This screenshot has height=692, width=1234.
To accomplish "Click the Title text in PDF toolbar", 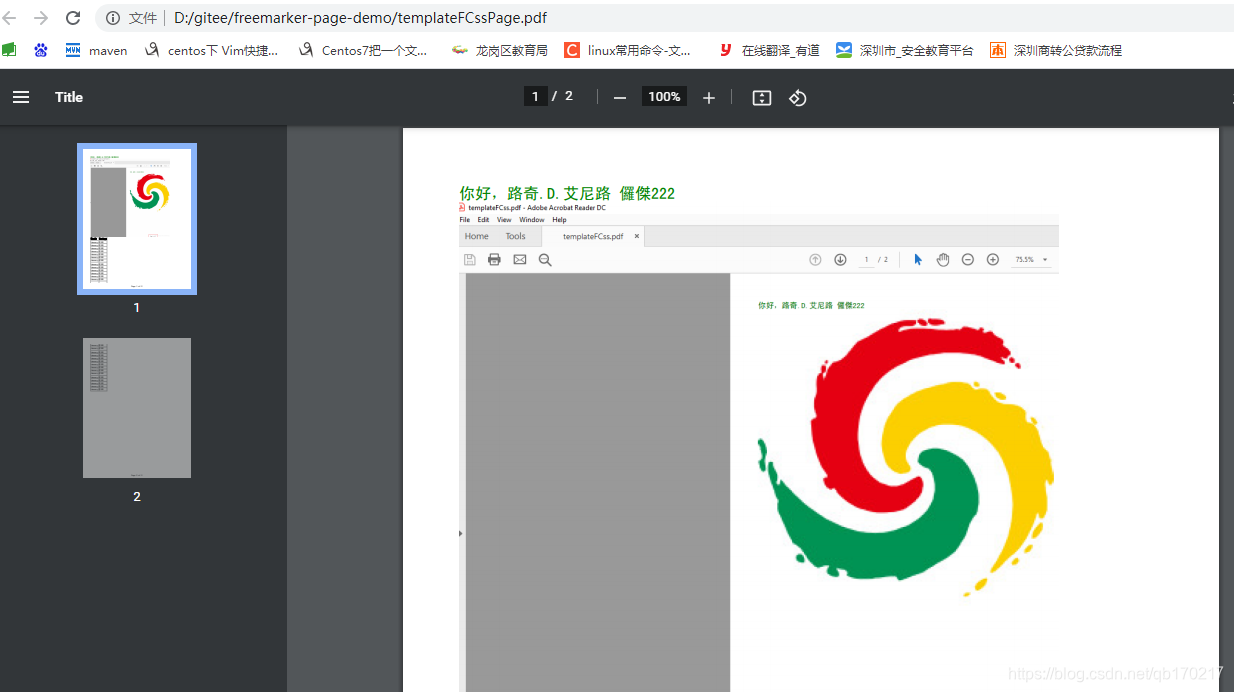I will 69,97.
